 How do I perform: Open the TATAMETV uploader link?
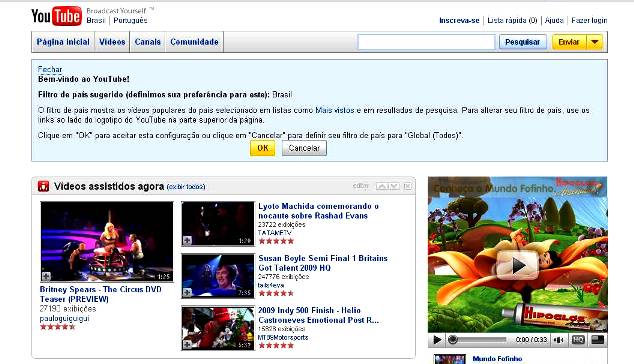(x=275, y=233)
